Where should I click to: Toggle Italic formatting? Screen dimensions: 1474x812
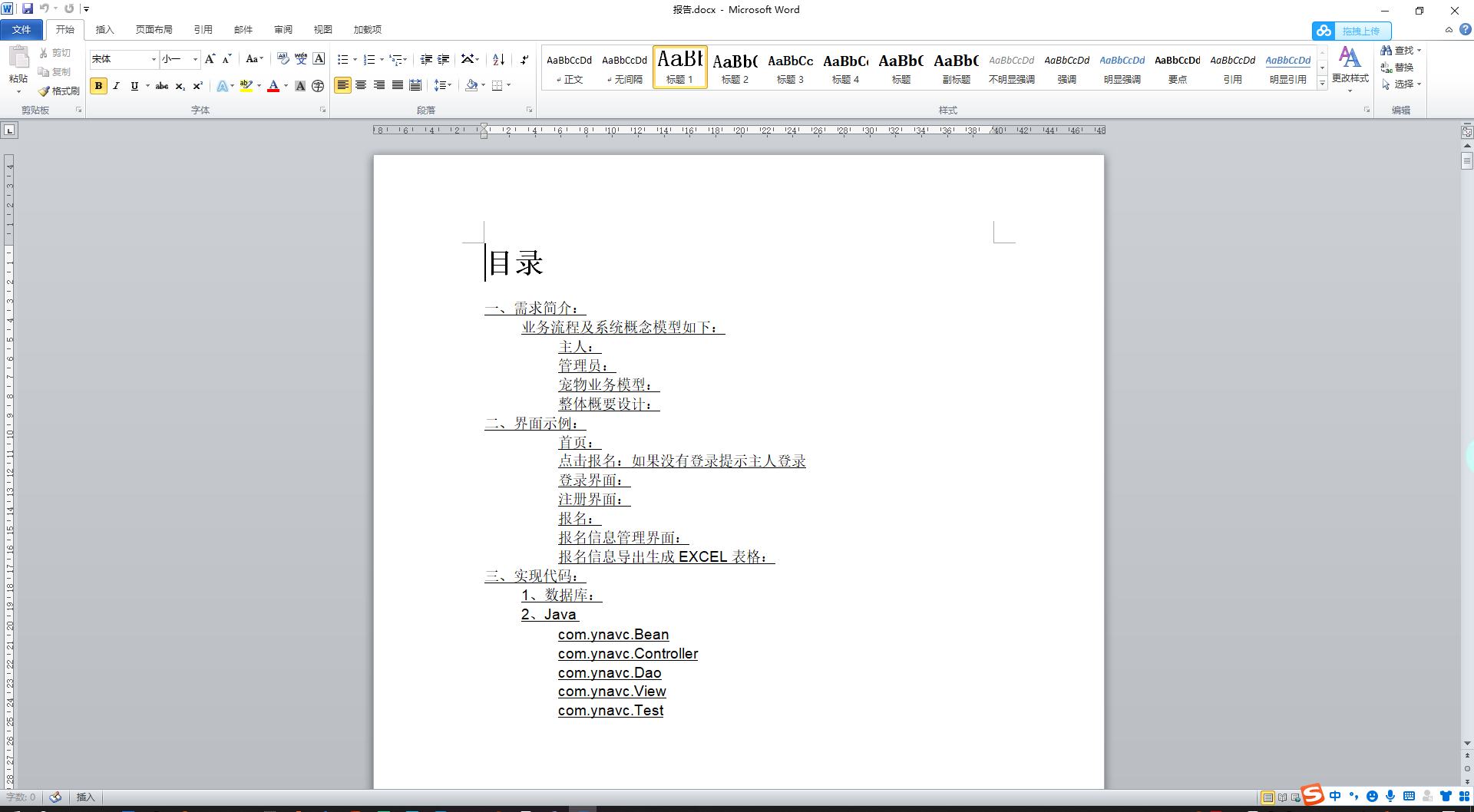click(116, 86)
